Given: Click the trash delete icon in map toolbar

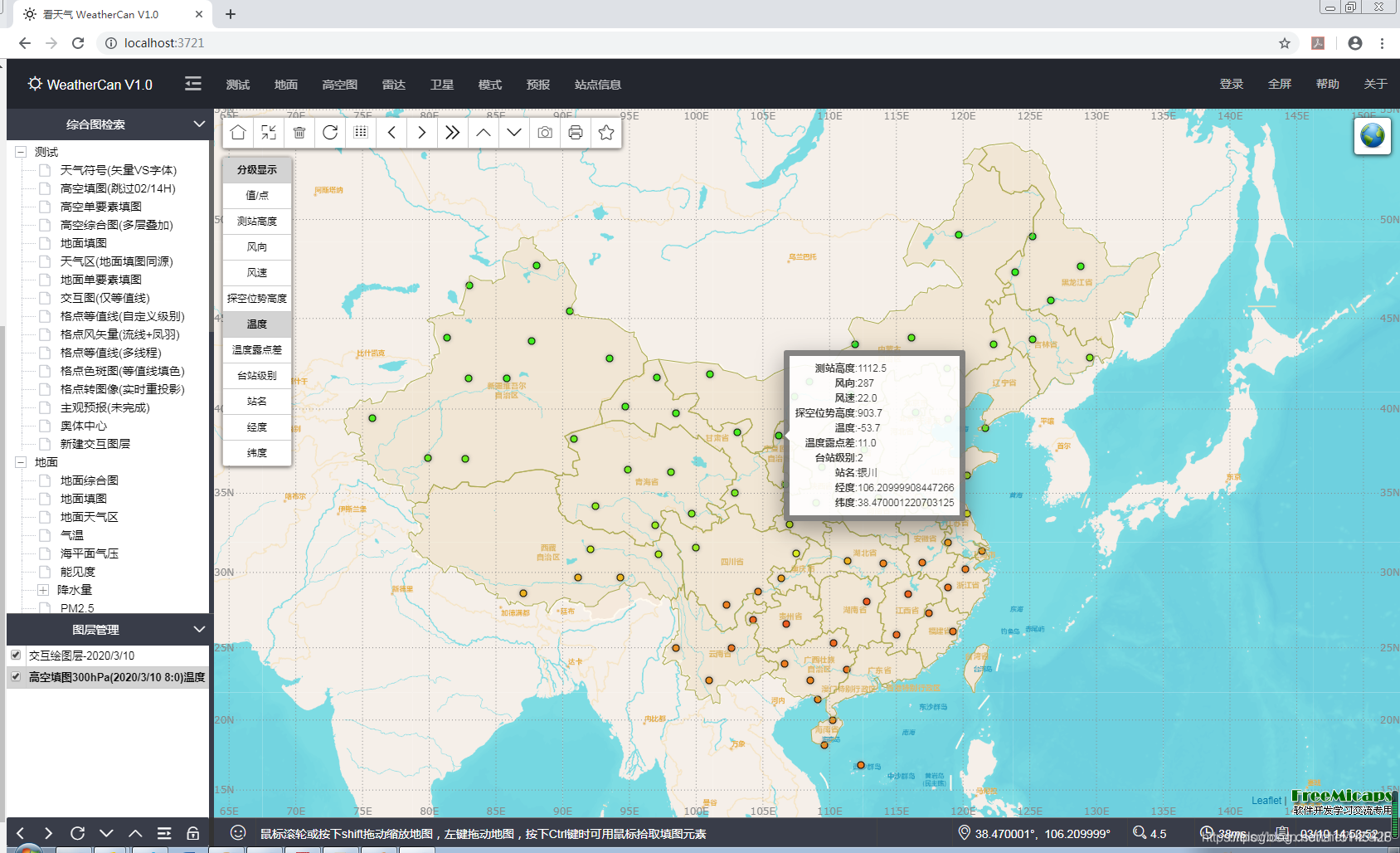Looking at the screenshot, I should pos(299,133).
